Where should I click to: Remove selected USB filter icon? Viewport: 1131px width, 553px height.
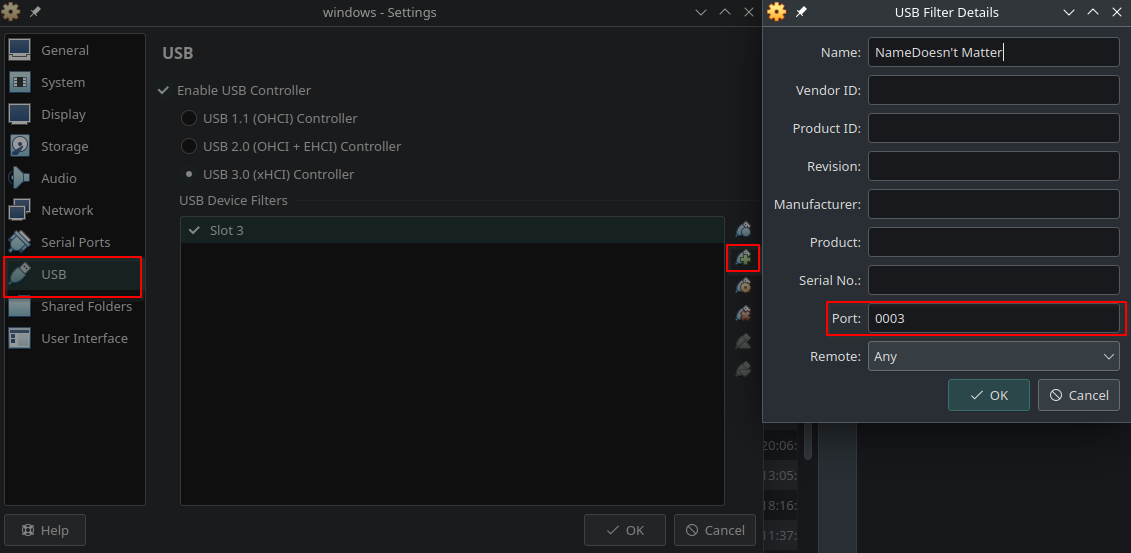click(x=743, y=314)
